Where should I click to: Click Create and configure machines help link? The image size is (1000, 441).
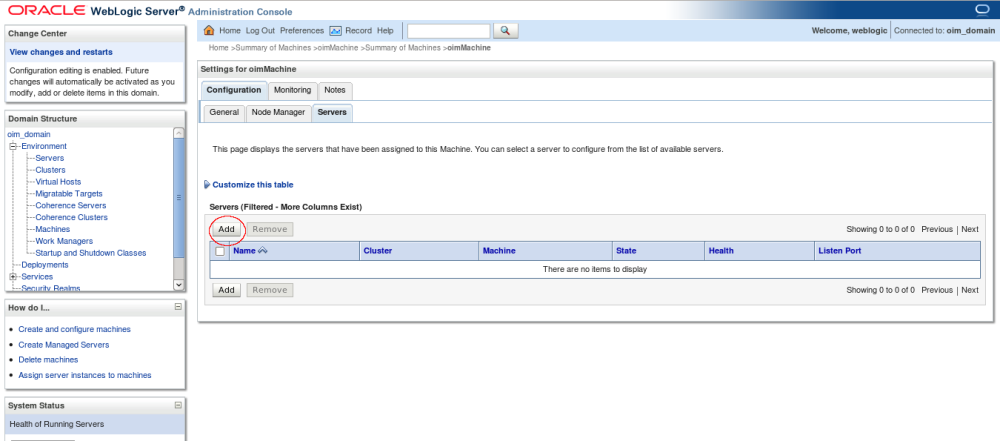[x=75, y=329]
